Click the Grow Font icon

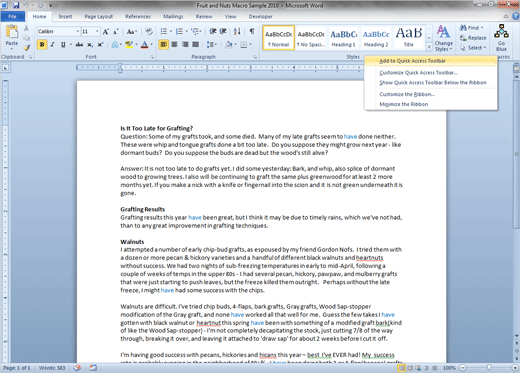[106, 32]
